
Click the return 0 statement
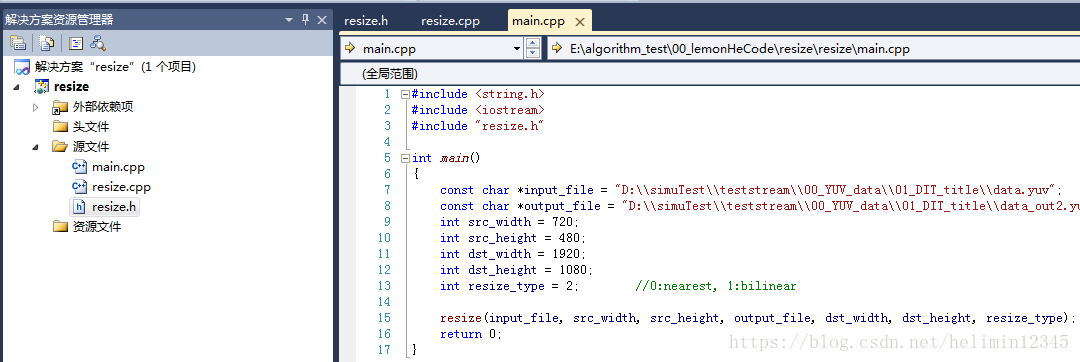(471, 334)
